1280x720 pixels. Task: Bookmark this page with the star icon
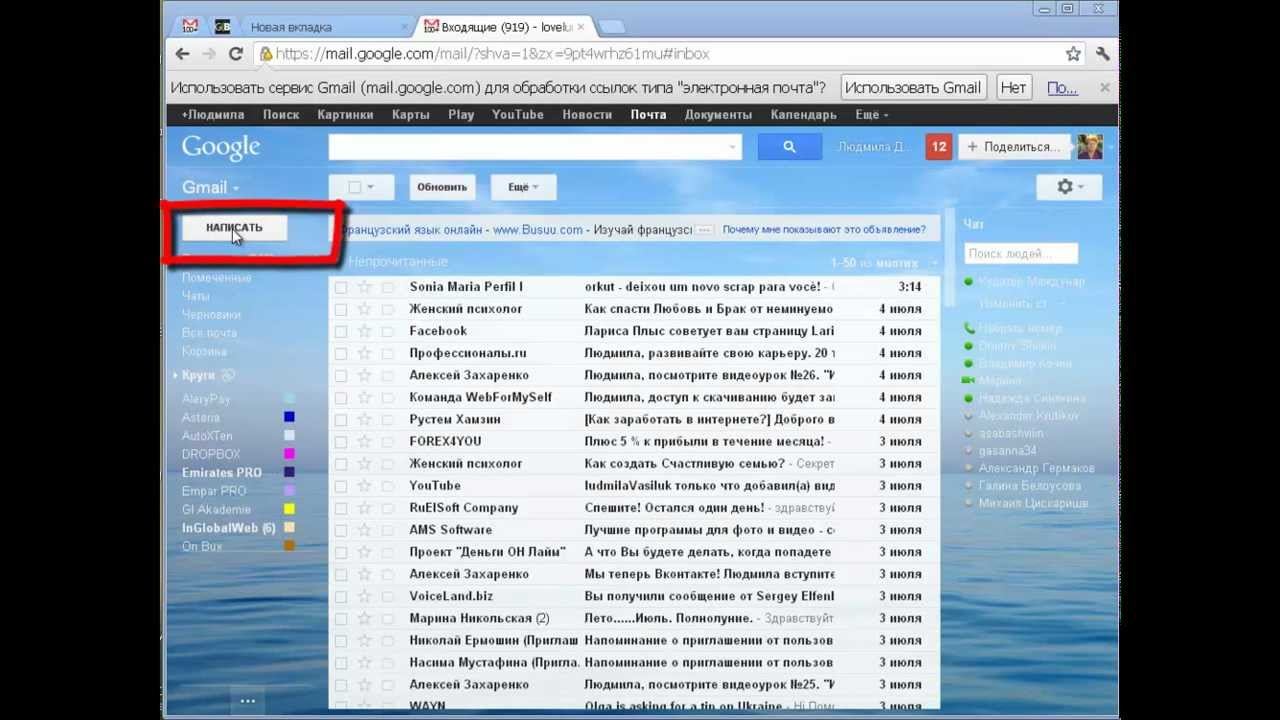pos(1073,54)
